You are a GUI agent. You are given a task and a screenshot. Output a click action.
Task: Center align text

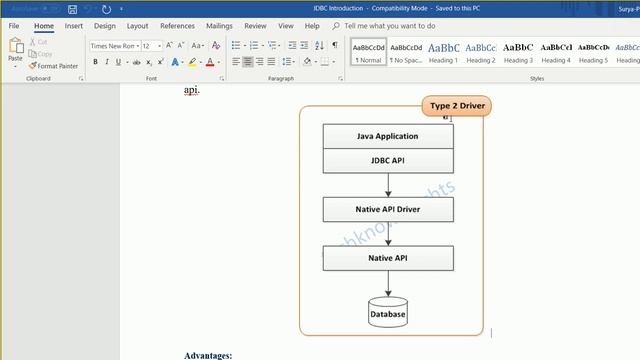[248, 62]
